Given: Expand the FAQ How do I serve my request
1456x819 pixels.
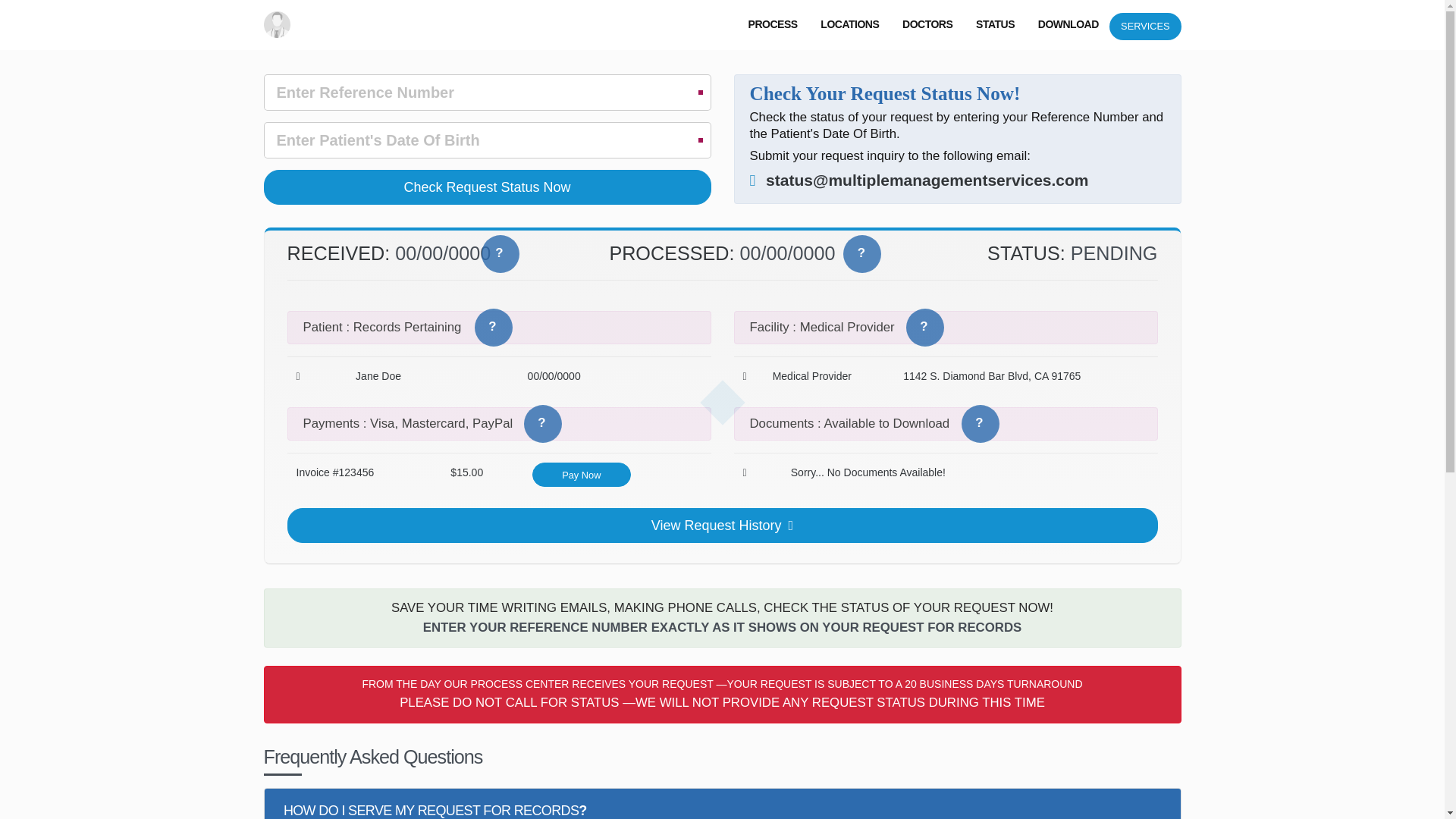Looking at the screenshot, I should coord(723,807).
